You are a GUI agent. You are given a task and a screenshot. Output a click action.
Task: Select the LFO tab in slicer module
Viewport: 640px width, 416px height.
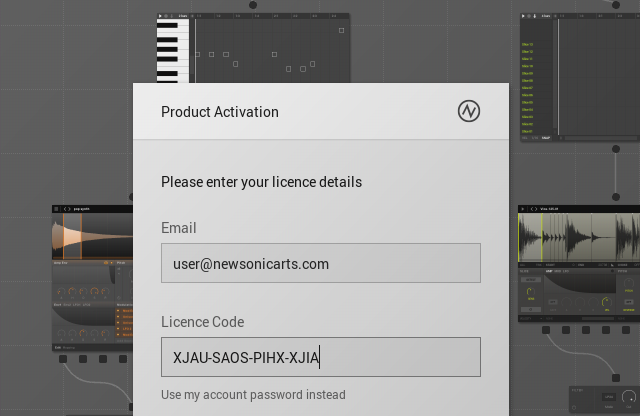566,271
